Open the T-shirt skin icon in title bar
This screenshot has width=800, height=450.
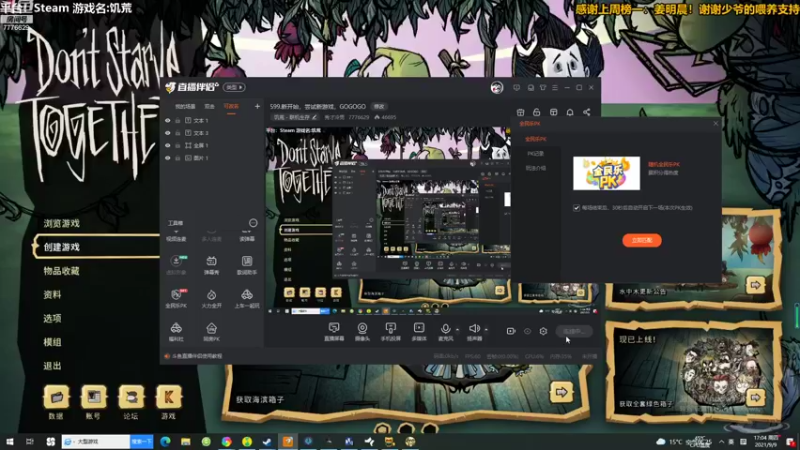coord(543,88)
